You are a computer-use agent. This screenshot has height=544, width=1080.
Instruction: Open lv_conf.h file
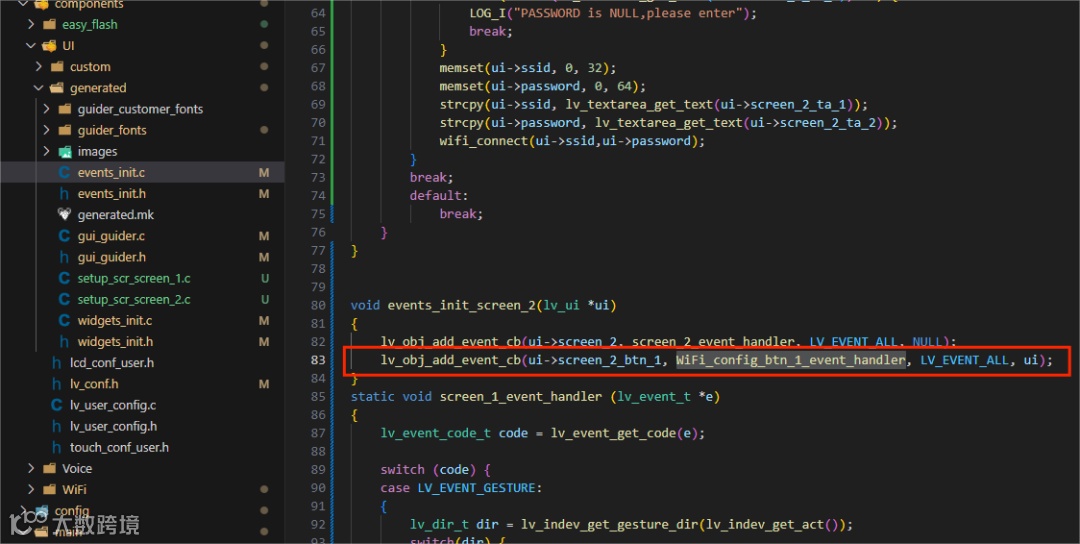coord(94,384)
